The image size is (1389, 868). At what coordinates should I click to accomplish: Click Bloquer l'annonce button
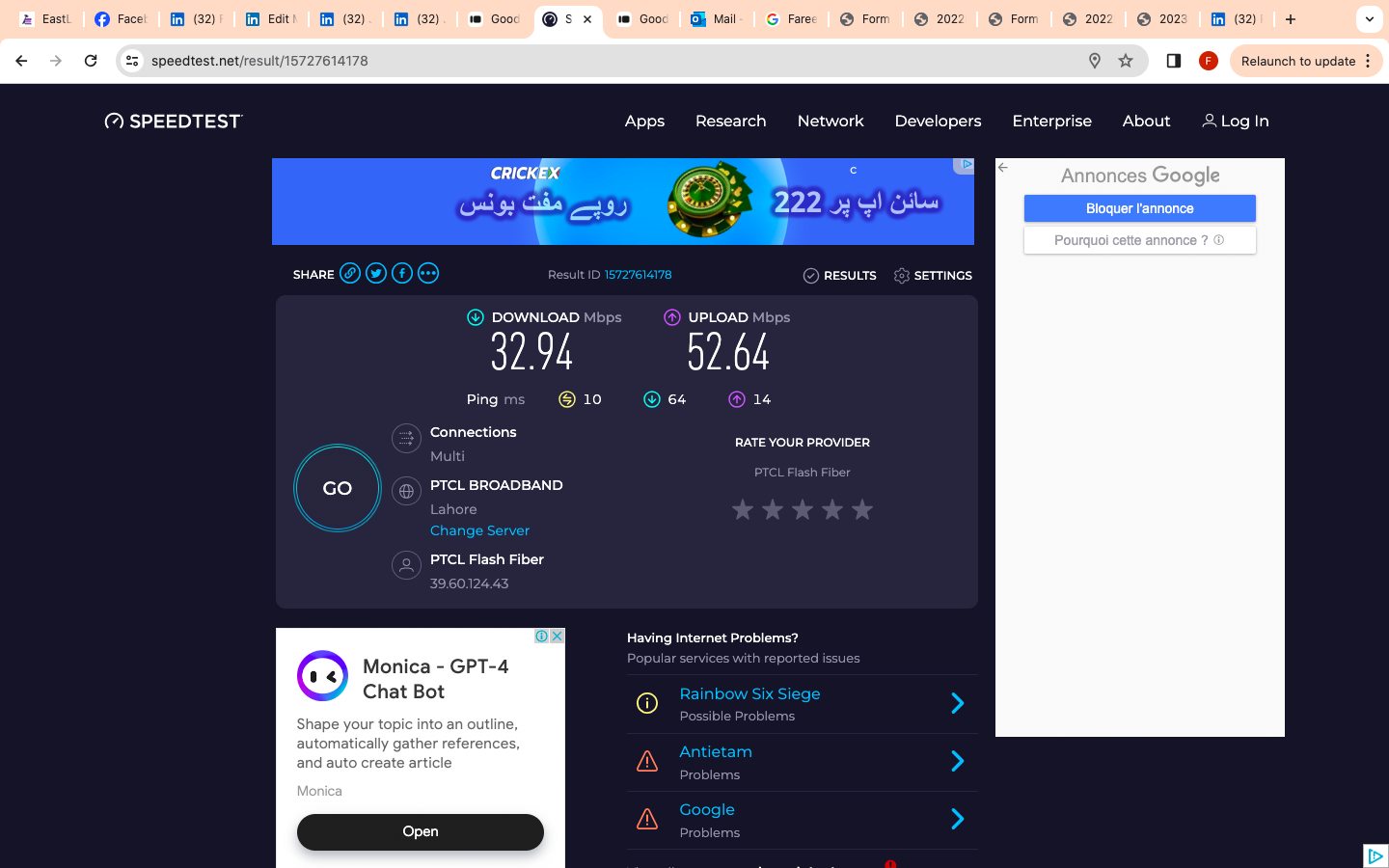(1140, 208)
